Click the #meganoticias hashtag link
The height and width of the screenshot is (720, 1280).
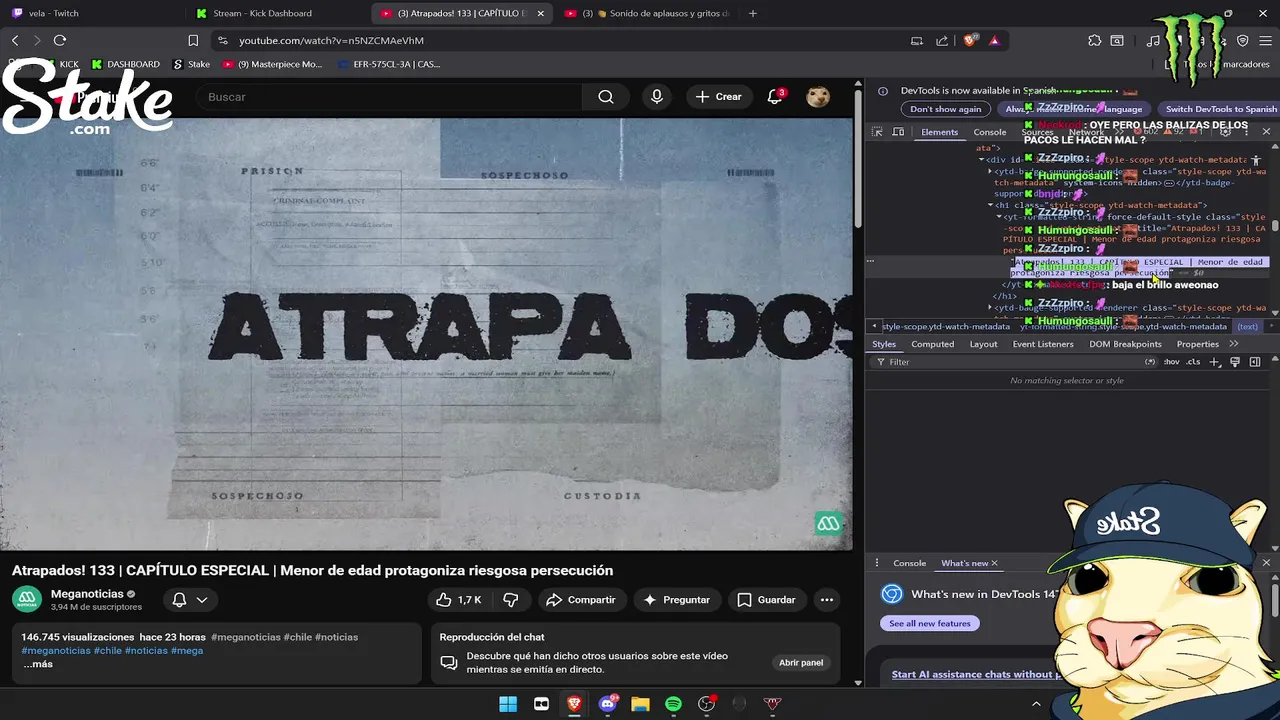(x=246, y=637)
